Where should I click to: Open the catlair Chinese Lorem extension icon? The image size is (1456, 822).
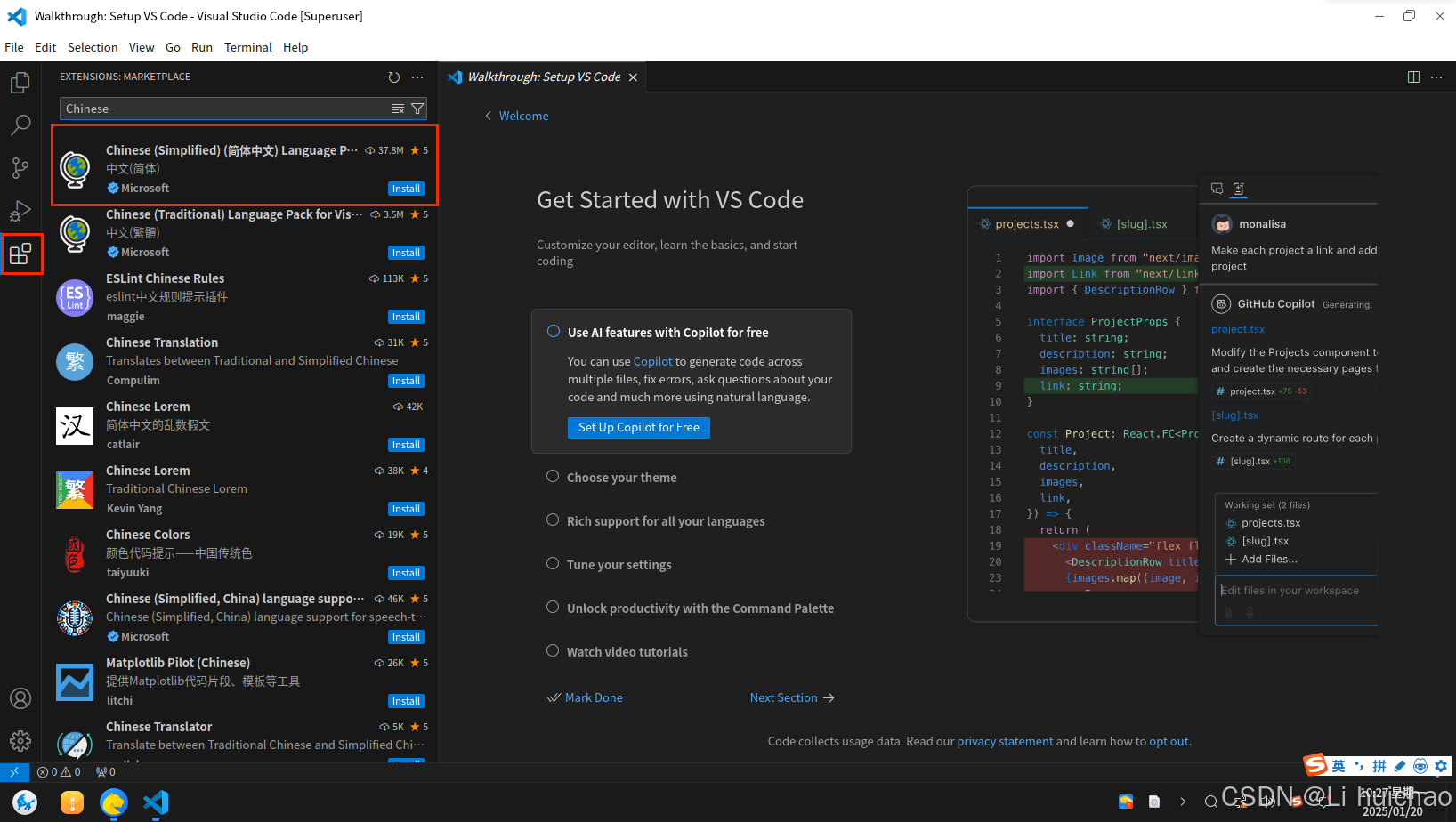point(75,425)
